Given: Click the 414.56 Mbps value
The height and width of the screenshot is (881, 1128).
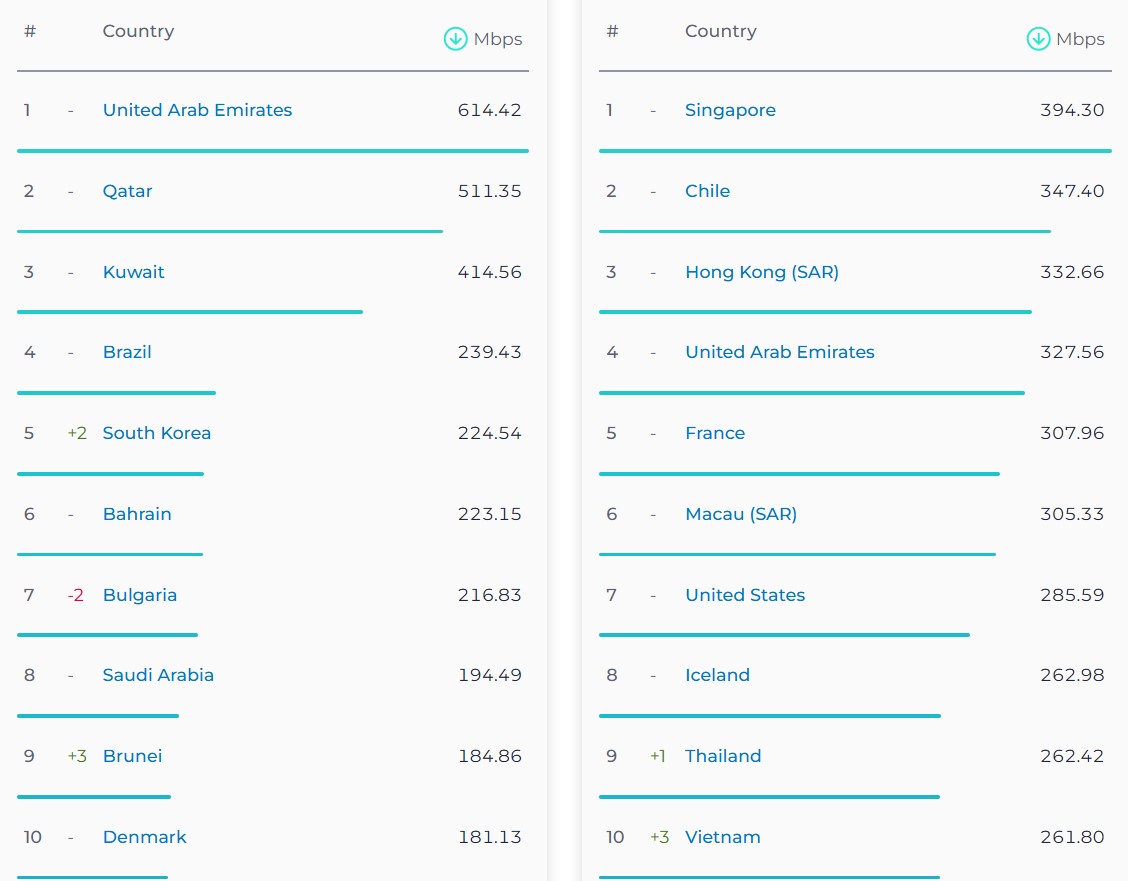Looking at the screenshot, I should point(489,272).
